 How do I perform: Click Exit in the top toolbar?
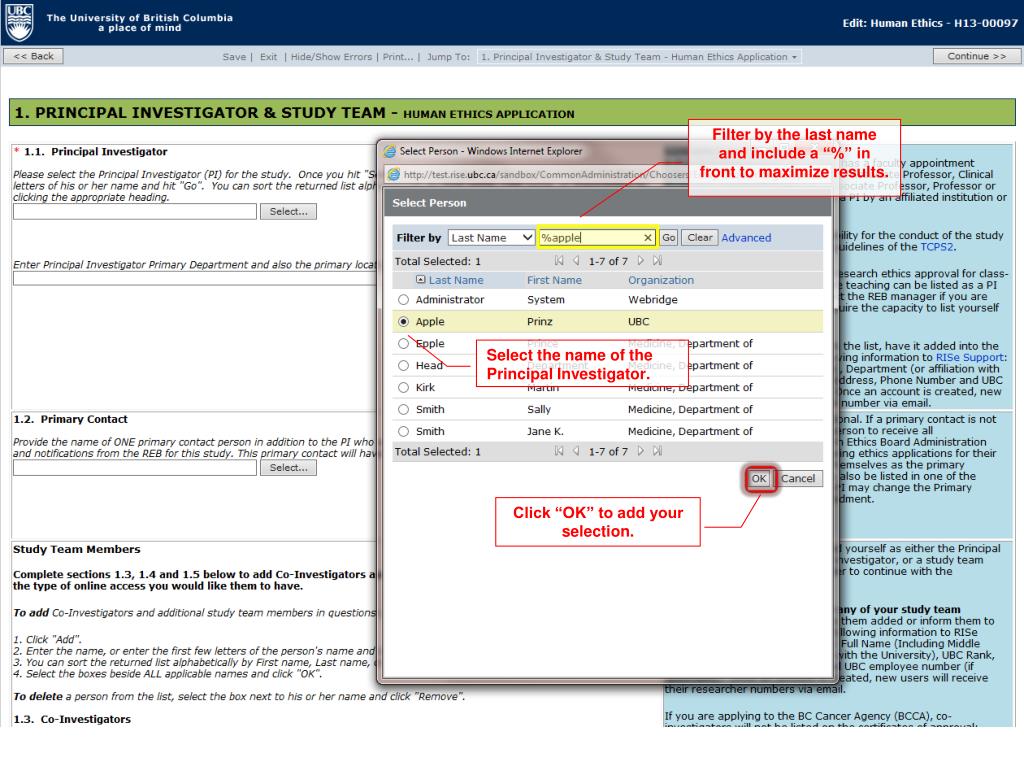[268, 57]
